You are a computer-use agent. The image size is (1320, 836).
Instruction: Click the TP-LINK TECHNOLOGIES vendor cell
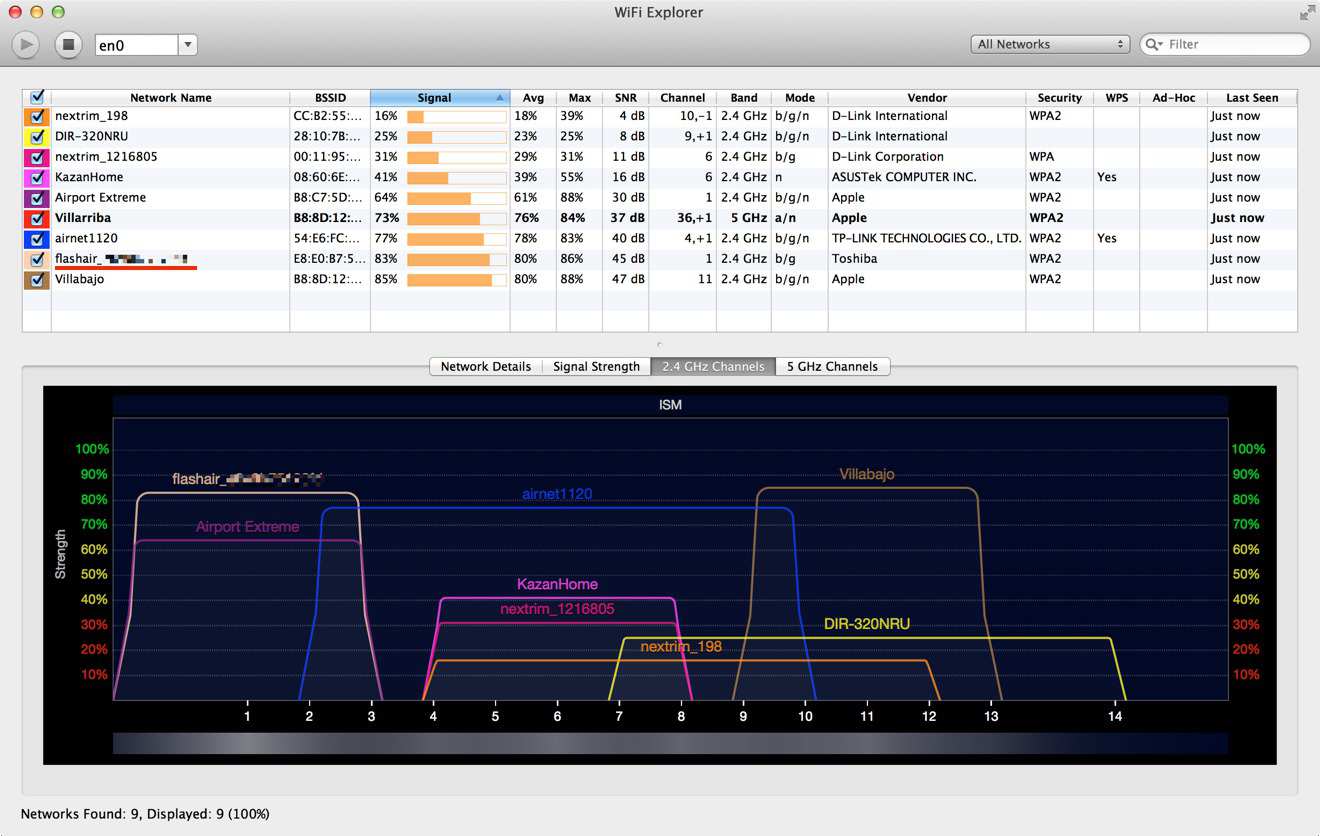(x=927, y=239)
